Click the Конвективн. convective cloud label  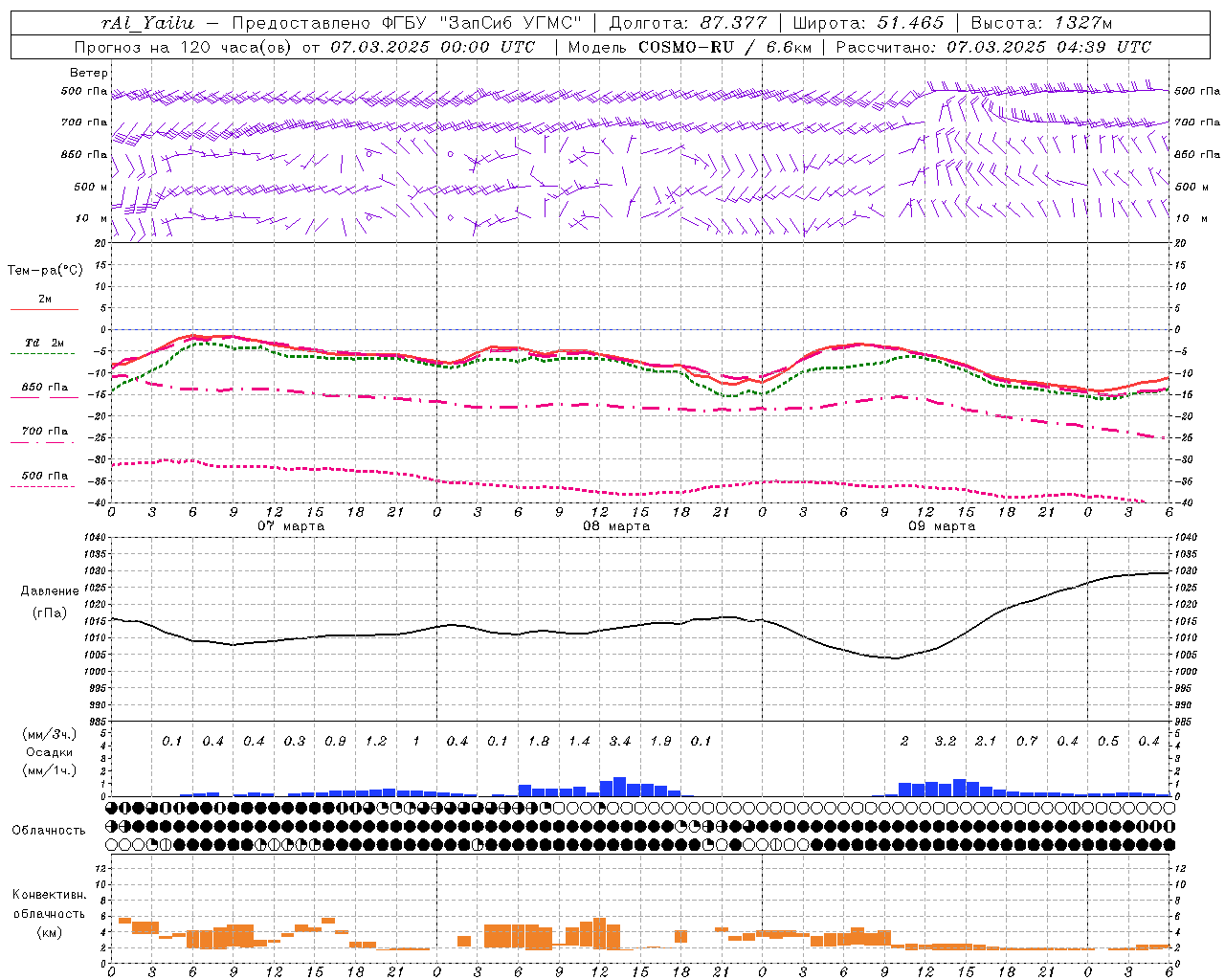(50, 895)
